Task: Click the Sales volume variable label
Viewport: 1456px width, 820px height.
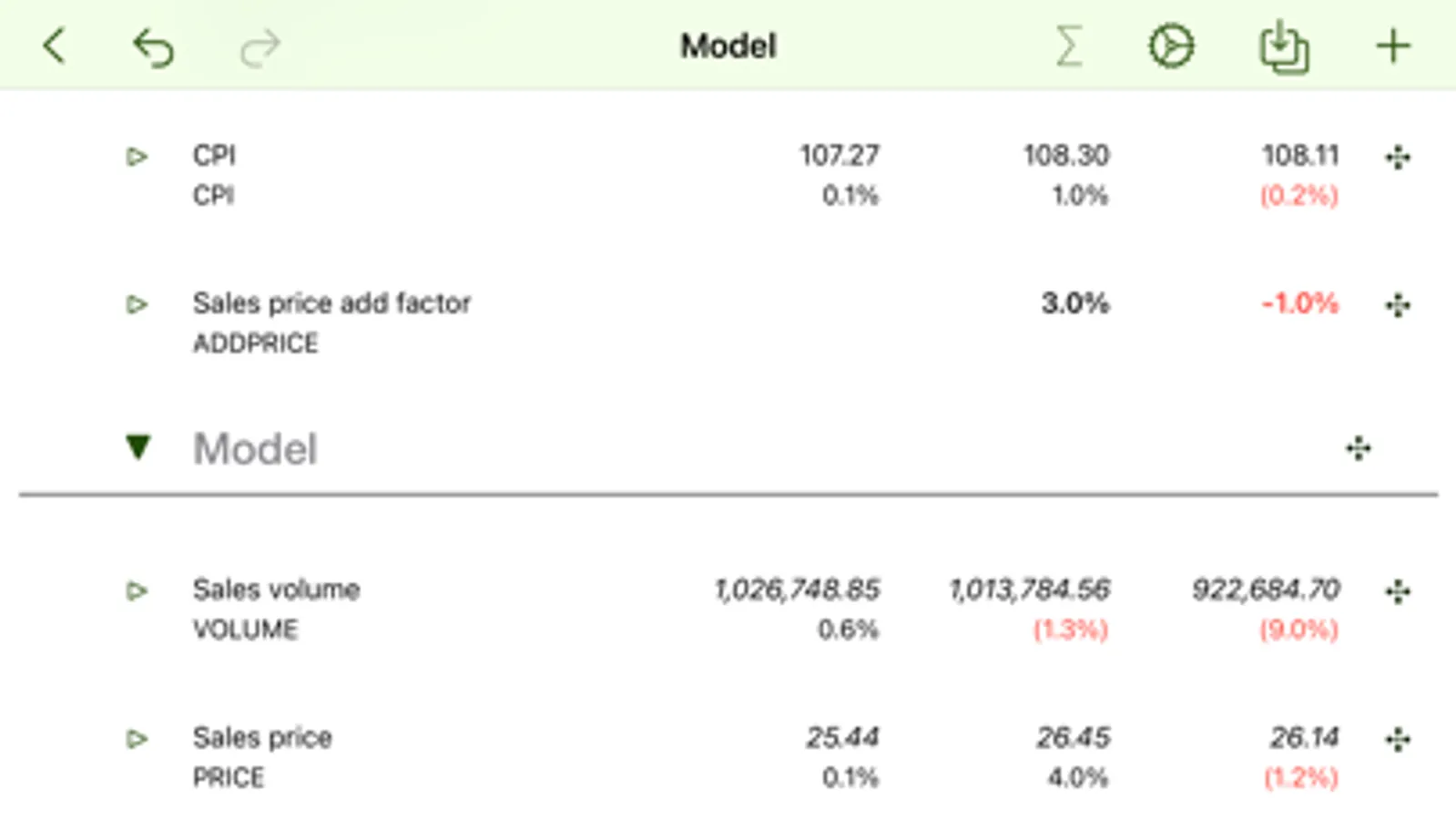Action: (276, 589)
